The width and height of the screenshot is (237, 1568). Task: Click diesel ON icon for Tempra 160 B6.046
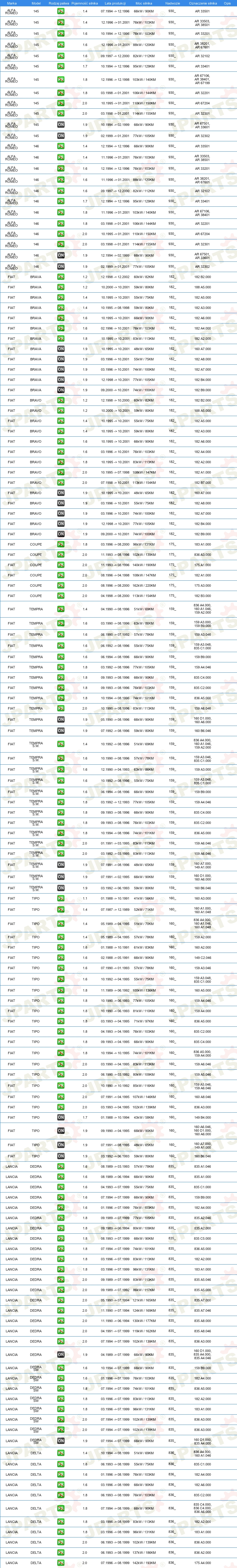click(61, 730)
